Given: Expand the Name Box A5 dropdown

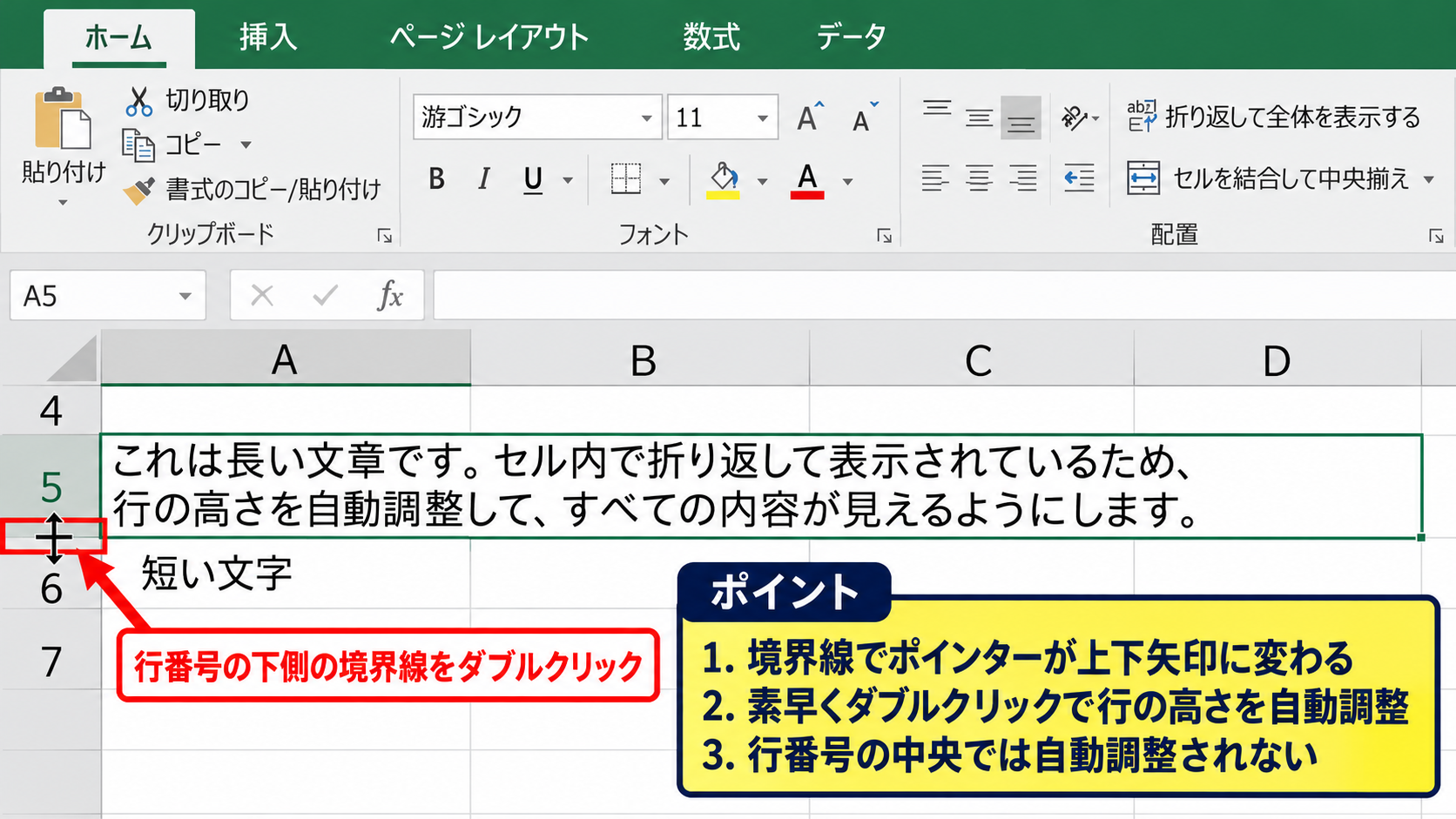Looking at the screenshot, I should (185, 297).
